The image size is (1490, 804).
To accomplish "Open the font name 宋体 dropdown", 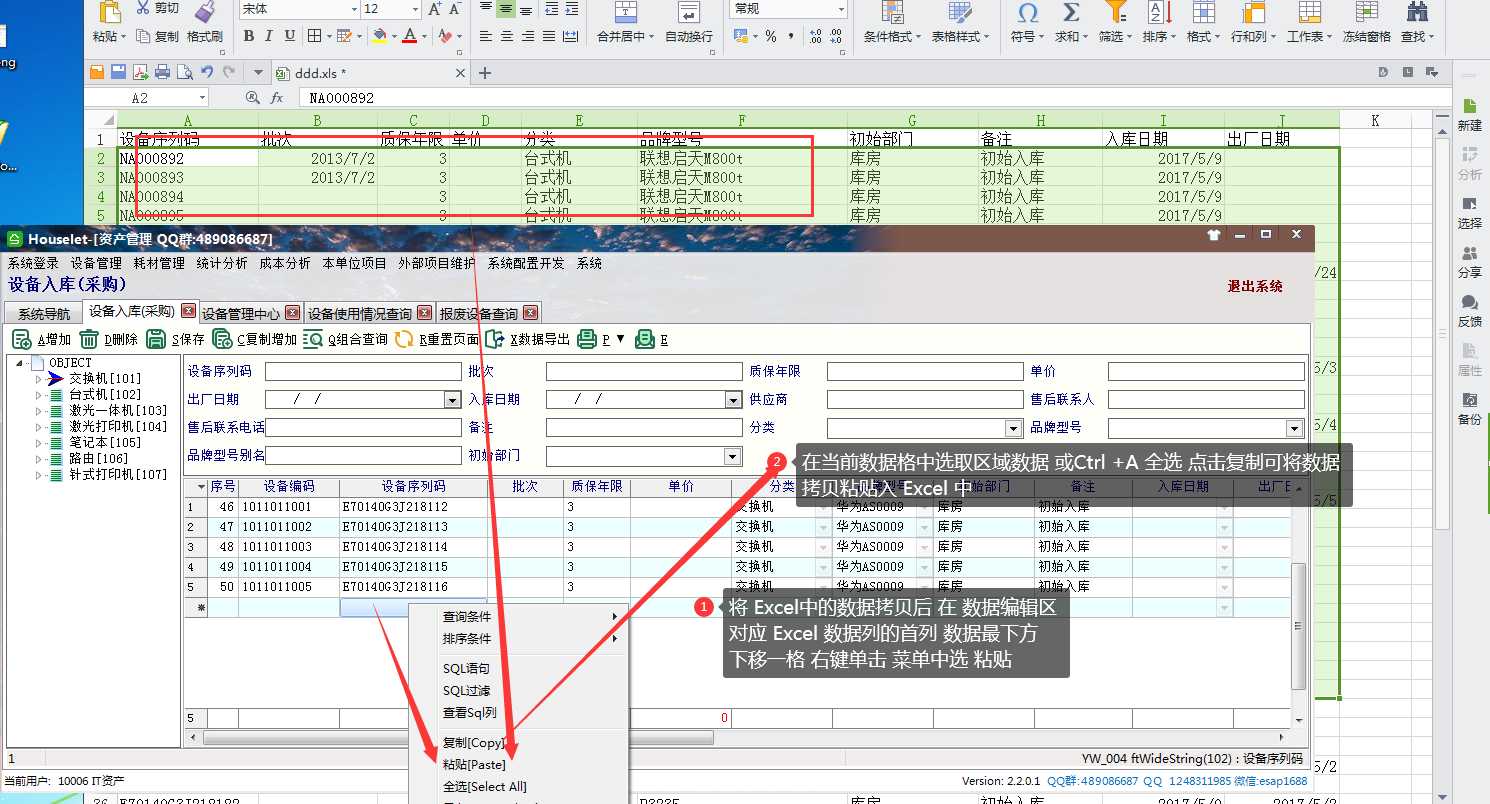I will tap(354, 9).
